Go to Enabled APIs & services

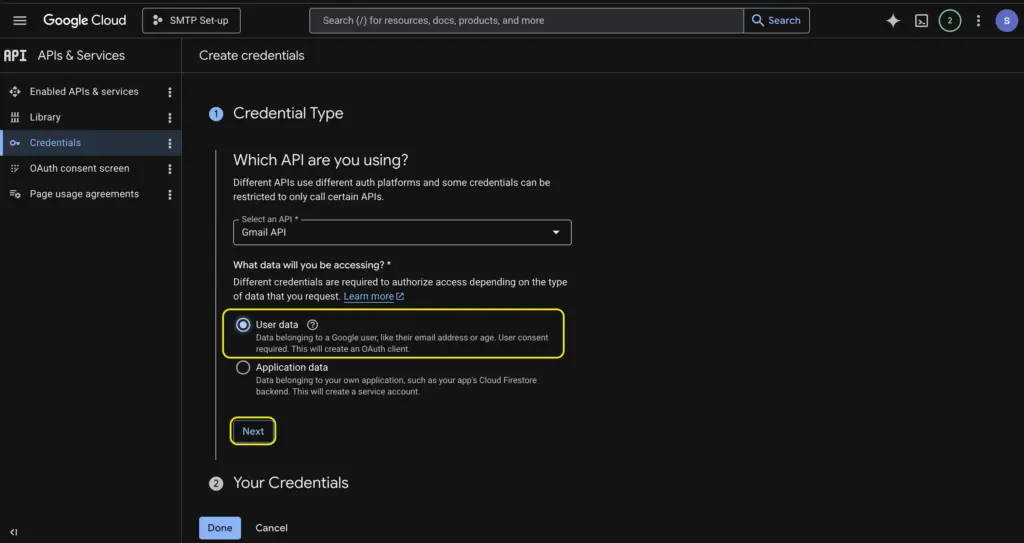point(84,91)
